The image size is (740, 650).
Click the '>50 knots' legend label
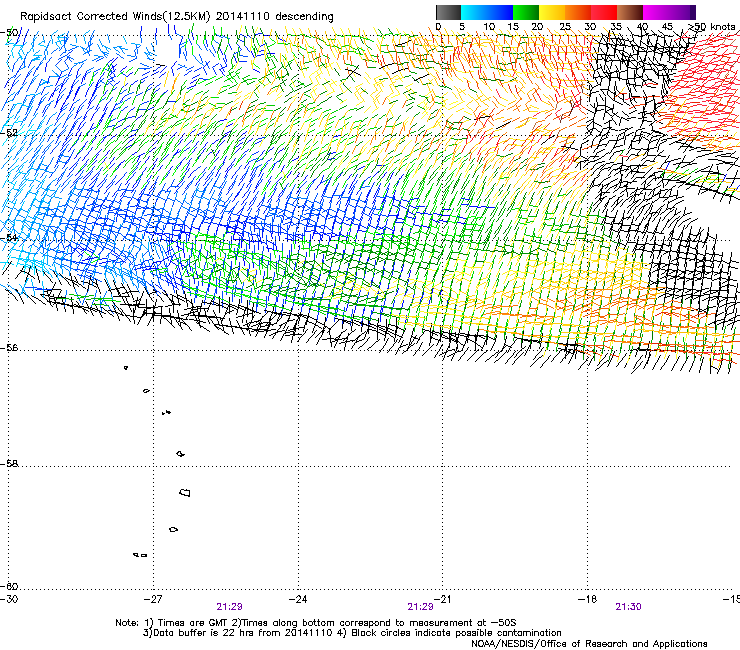(712, 27)
